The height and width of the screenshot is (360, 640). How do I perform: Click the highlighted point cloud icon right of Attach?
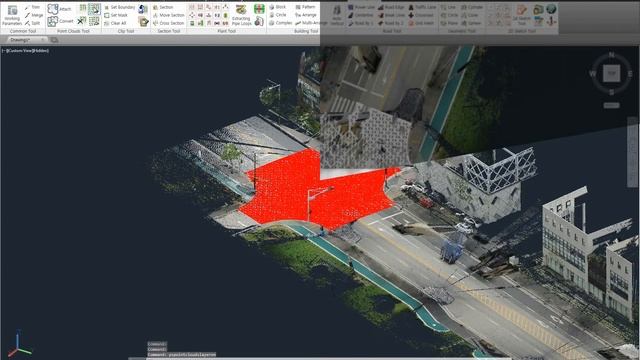pos(94,9)
